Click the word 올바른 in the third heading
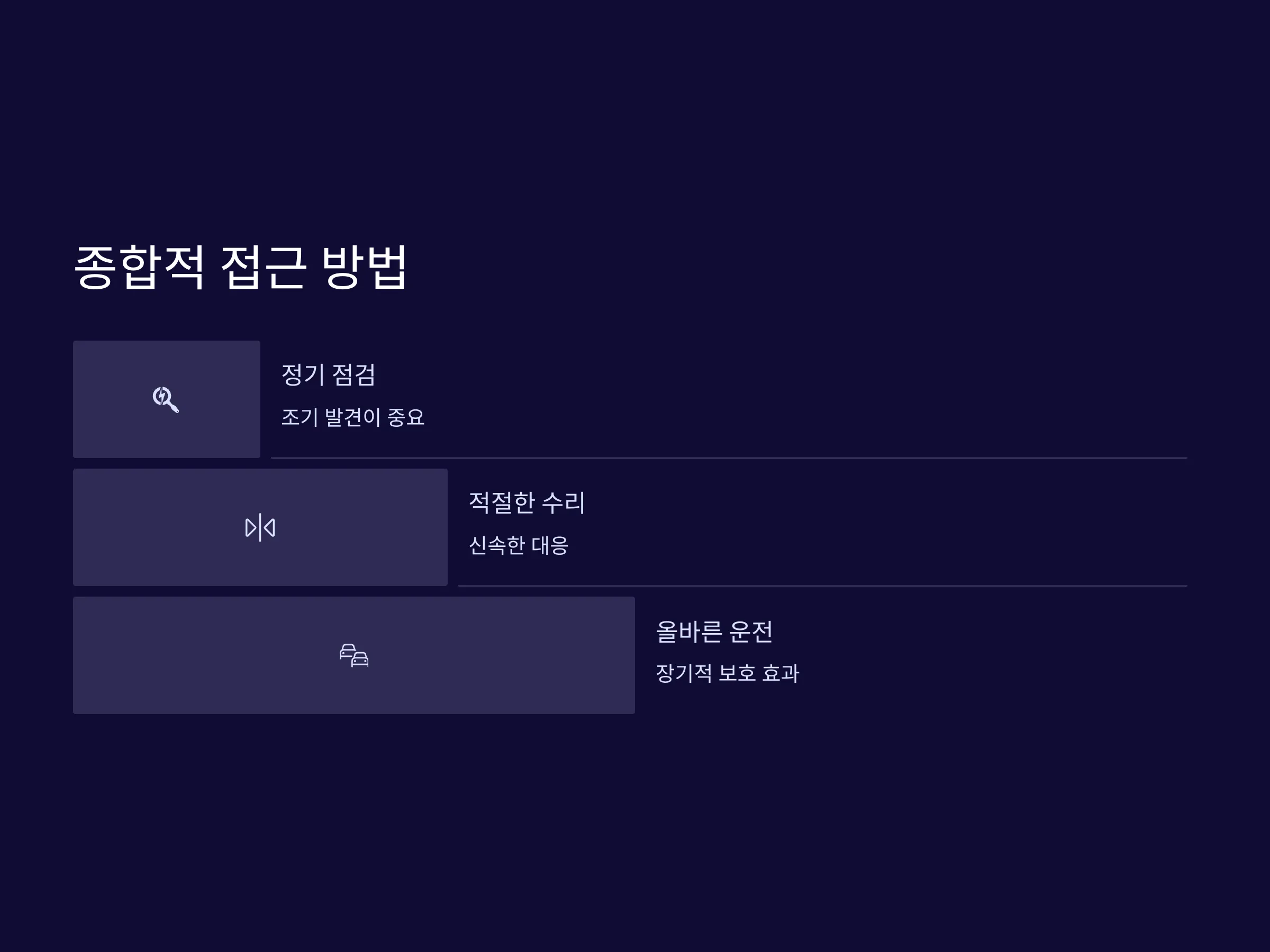The width and height of the screenshot is (1270, 952). click(x=689, y=631)
